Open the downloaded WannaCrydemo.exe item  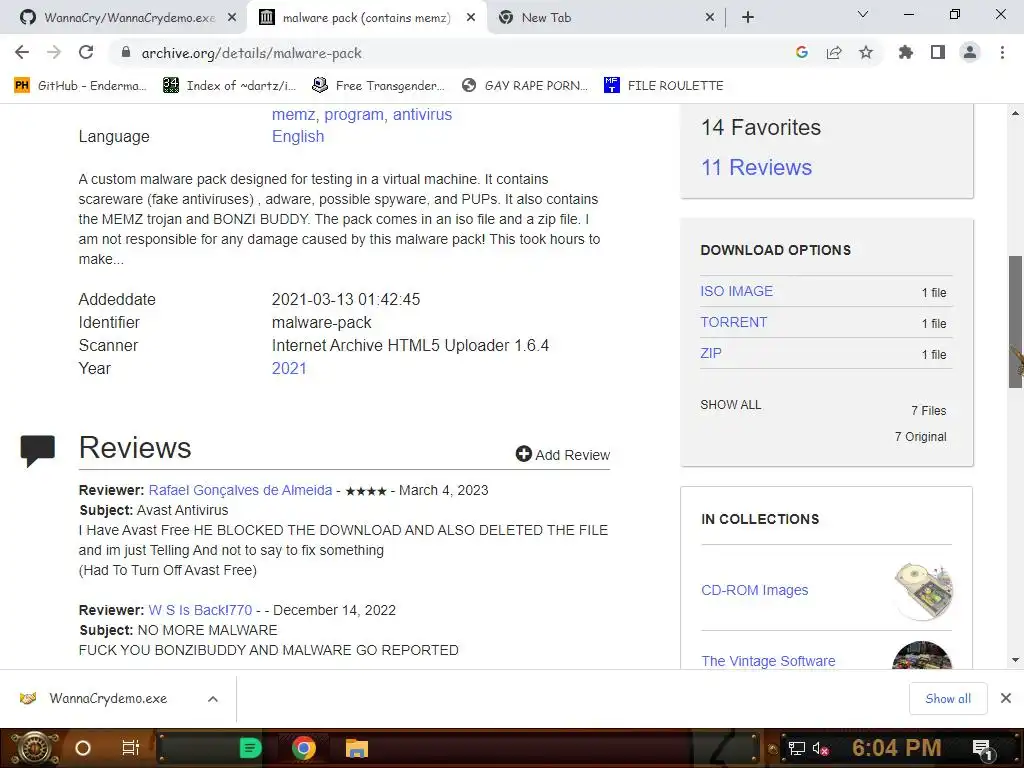click(x=108, y=698)
